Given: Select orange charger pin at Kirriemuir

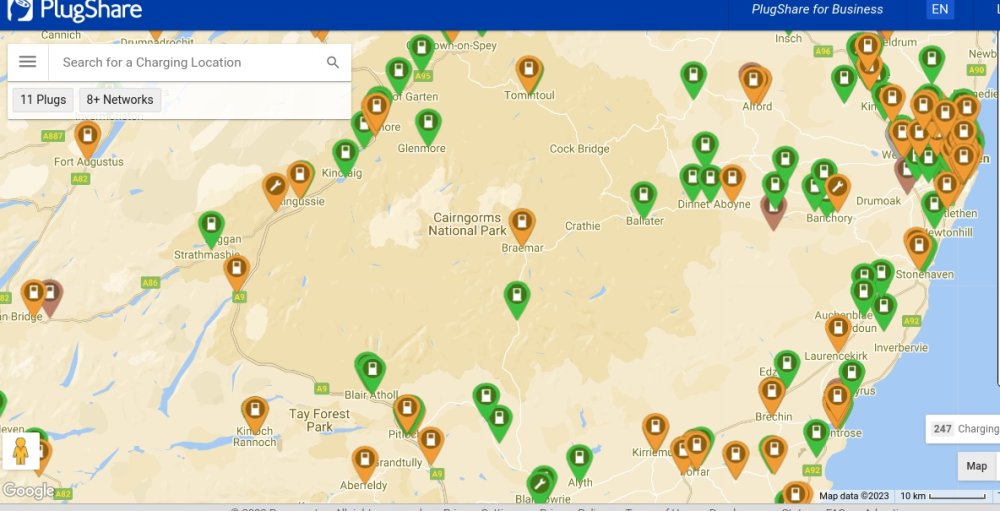Looking at the screenshot, I should pos(655,430).
